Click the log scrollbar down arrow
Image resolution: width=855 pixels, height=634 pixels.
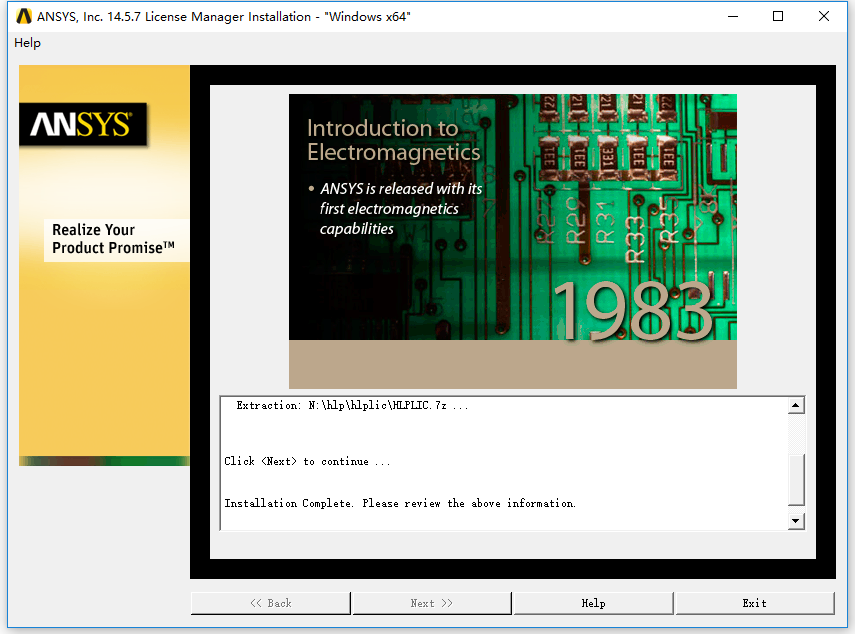pos(796,521)
